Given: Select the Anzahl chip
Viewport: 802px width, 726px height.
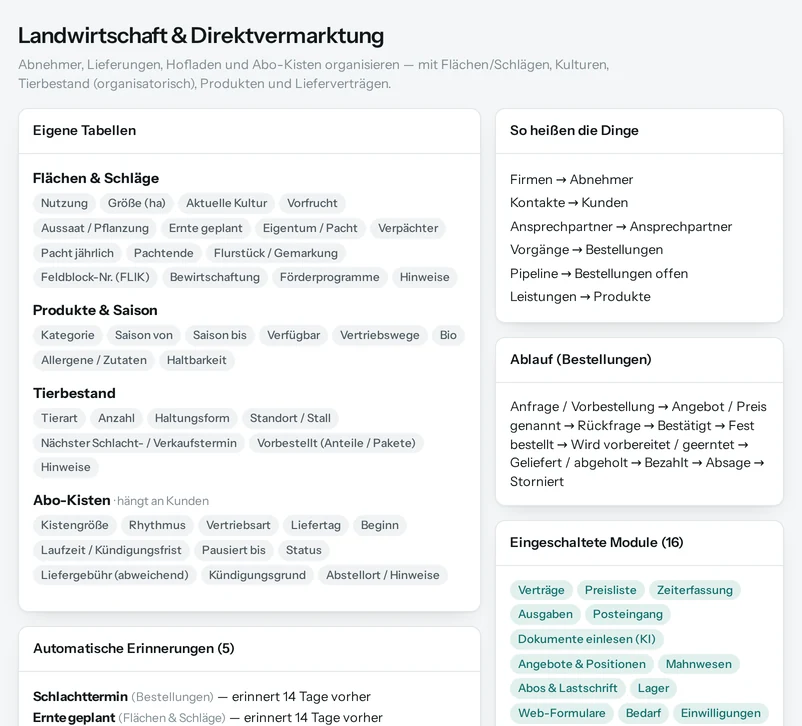Looking at the screenshot, I should pyautogui.click(x=117, y=418).
